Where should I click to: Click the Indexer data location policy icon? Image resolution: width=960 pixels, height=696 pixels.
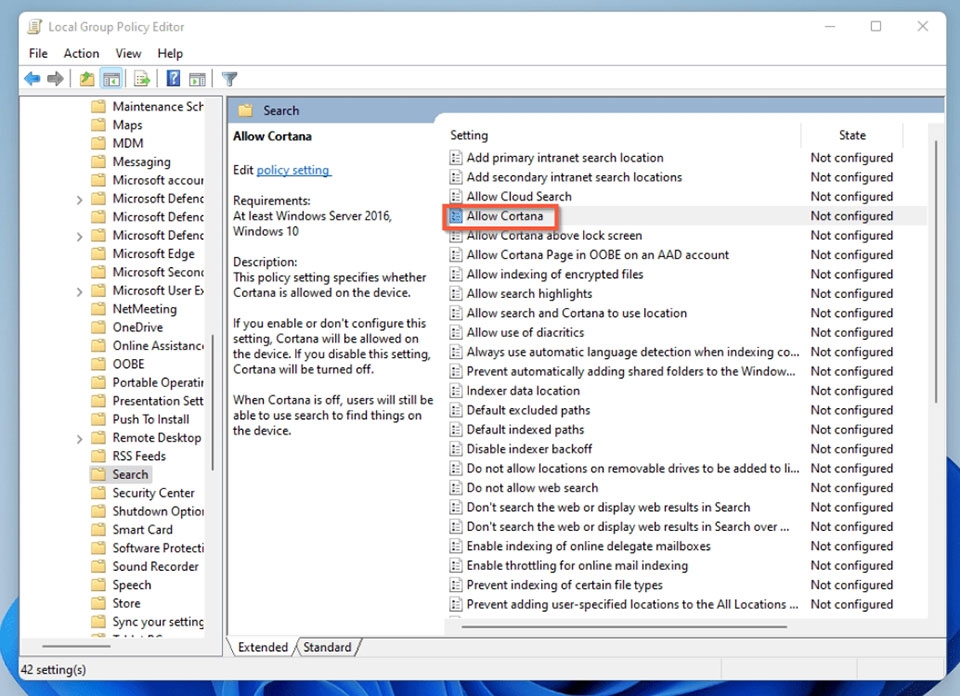pyautogui.click(x=456, y=391)
